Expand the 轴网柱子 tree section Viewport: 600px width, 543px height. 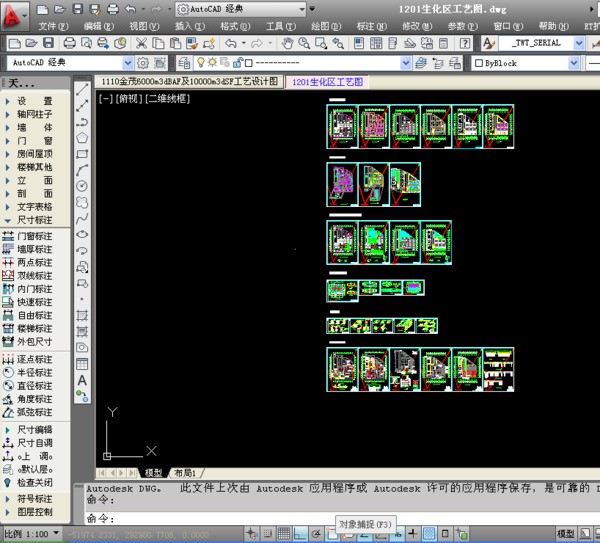click(x=35, y=115)
